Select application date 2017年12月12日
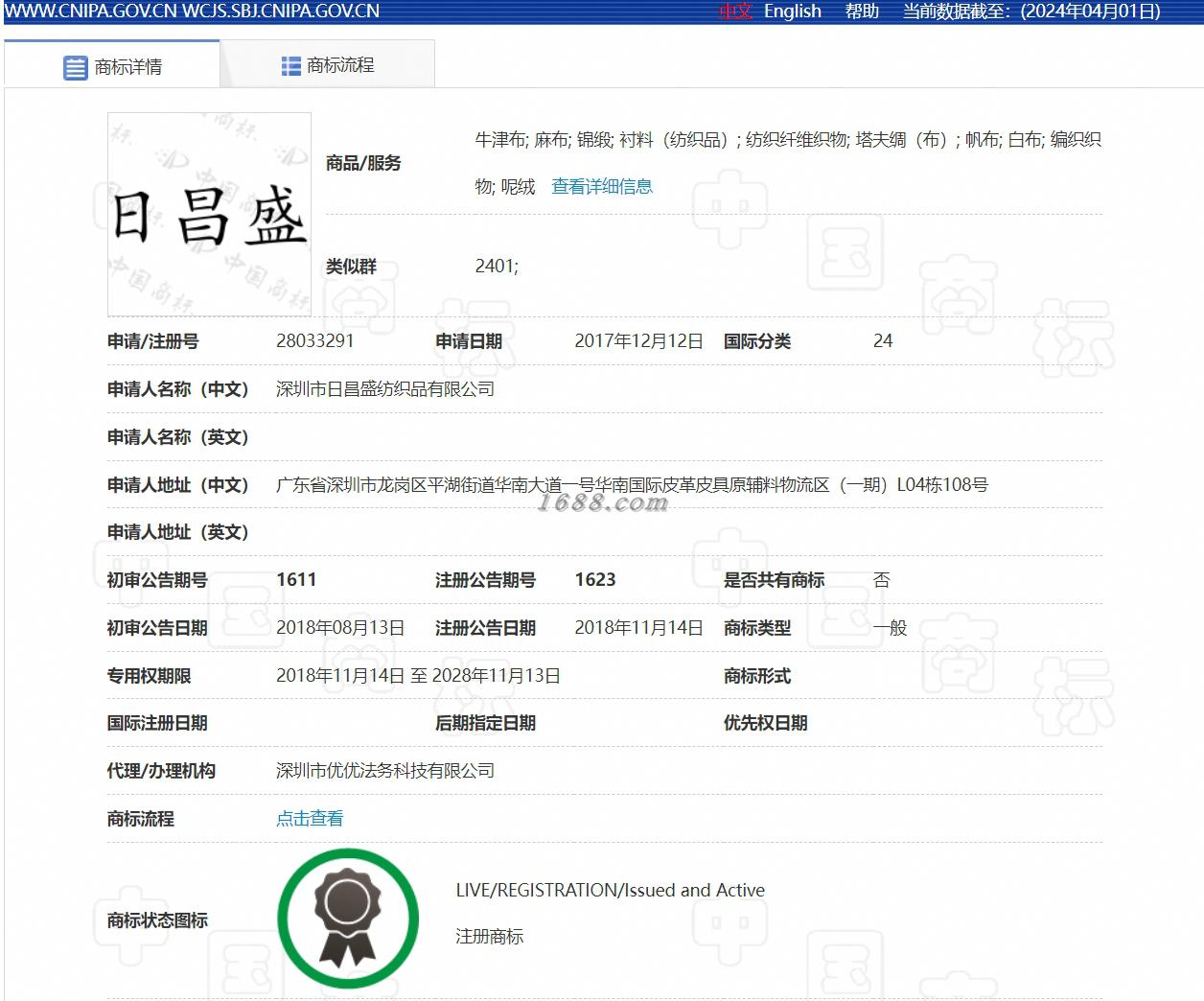 (x=638, y=340)
